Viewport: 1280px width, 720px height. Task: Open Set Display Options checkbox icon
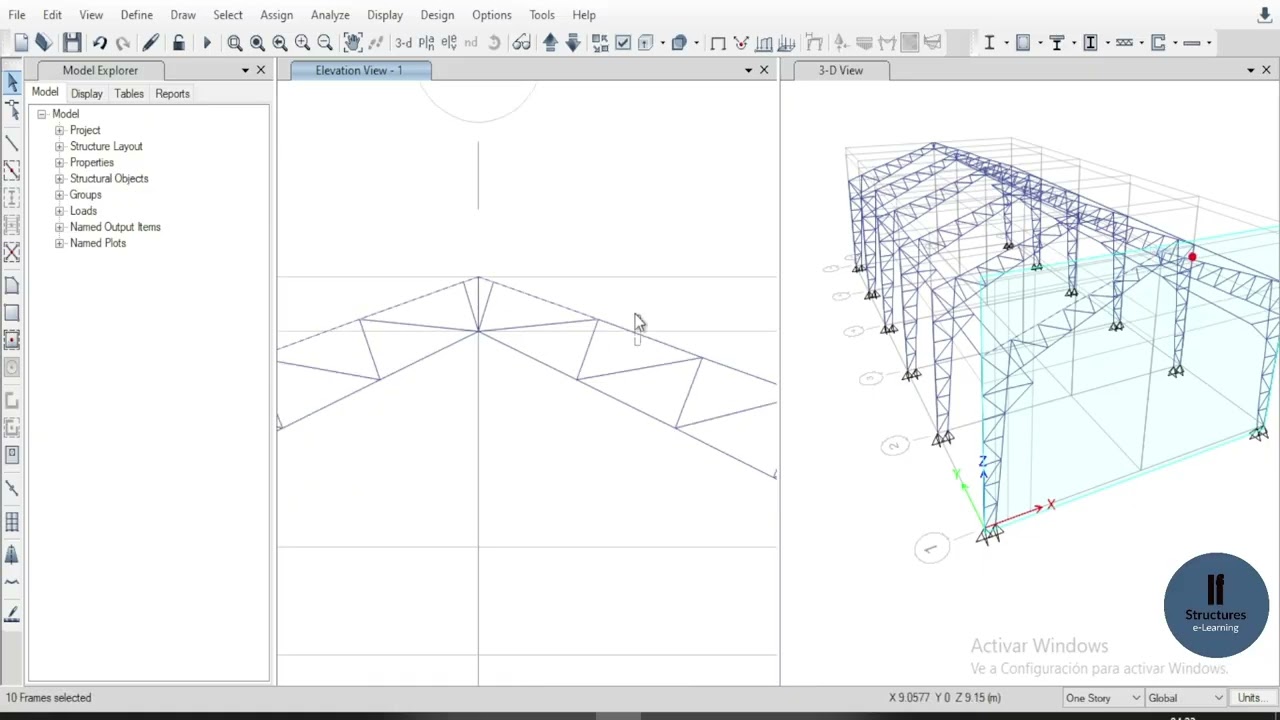[623, 42]
